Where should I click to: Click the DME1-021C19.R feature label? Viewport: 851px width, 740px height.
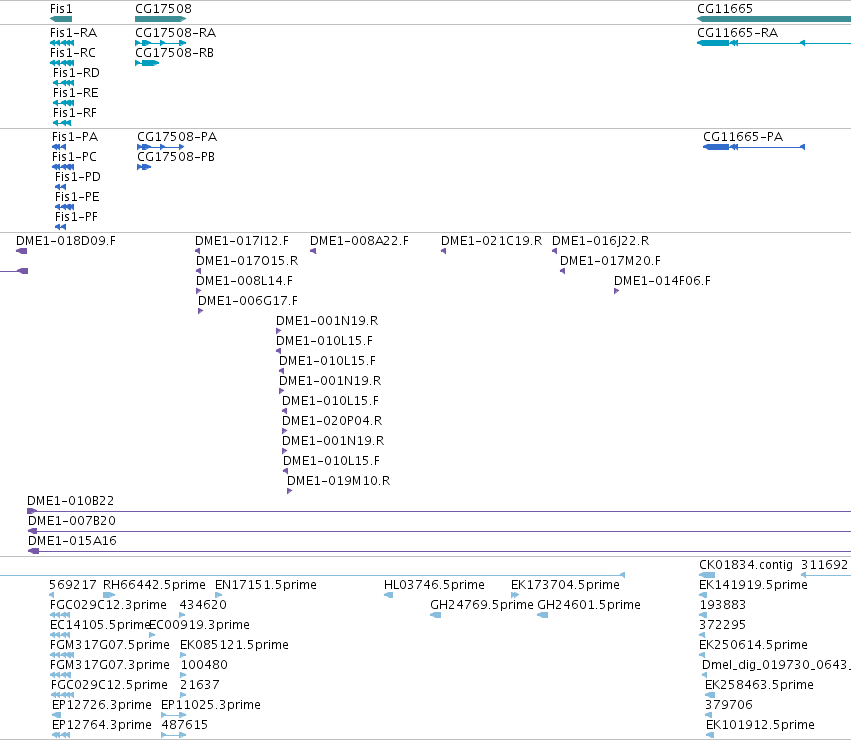pyautogui.click(x=491, y=241)
